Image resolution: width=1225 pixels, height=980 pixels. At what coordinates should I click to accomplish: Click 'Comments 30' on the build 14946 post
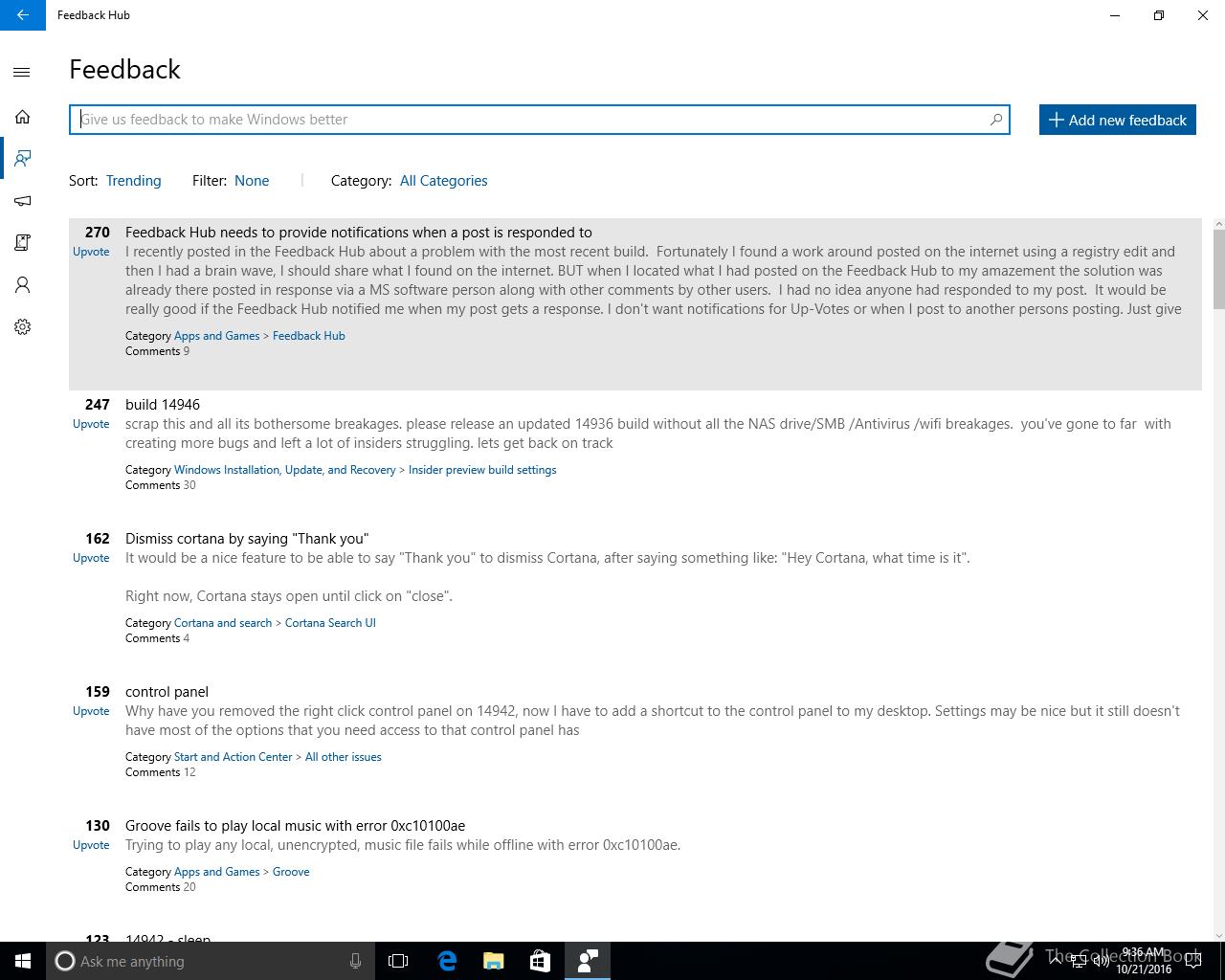click(x=160, y=485)
